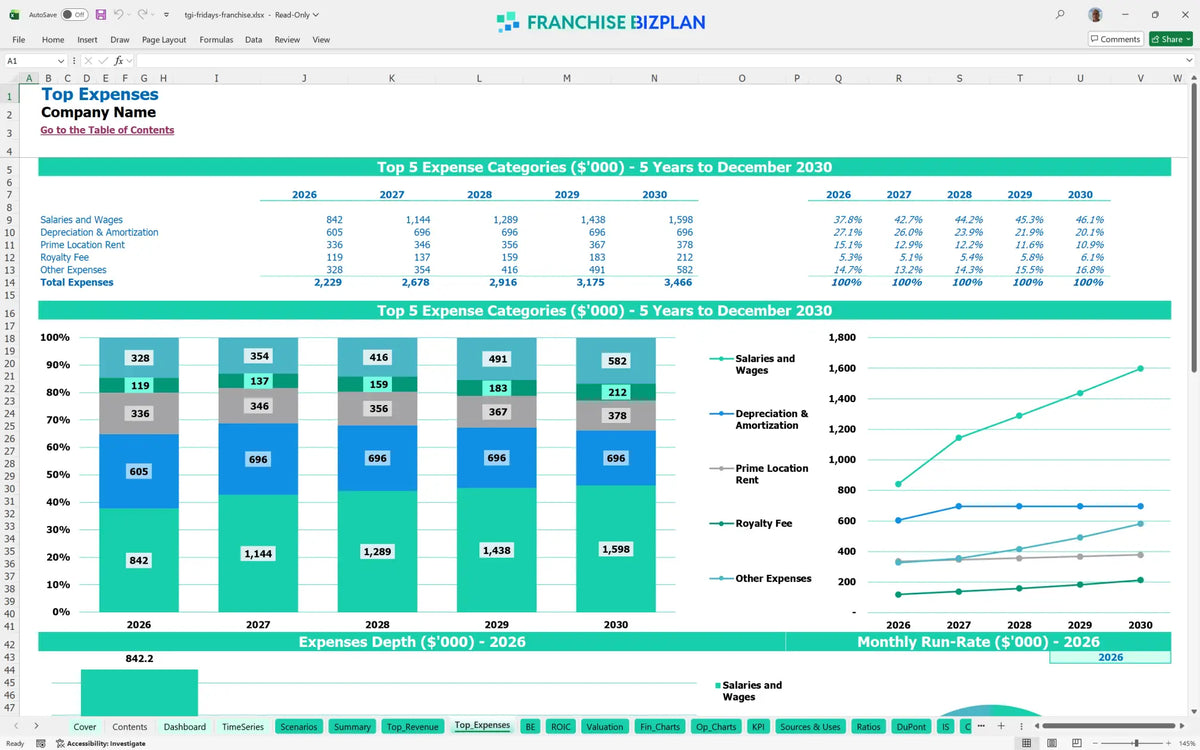Add a new sheet with plus icon
Image resolution: width=1200 pixels, height=750 pixels.
(1002, 726)
